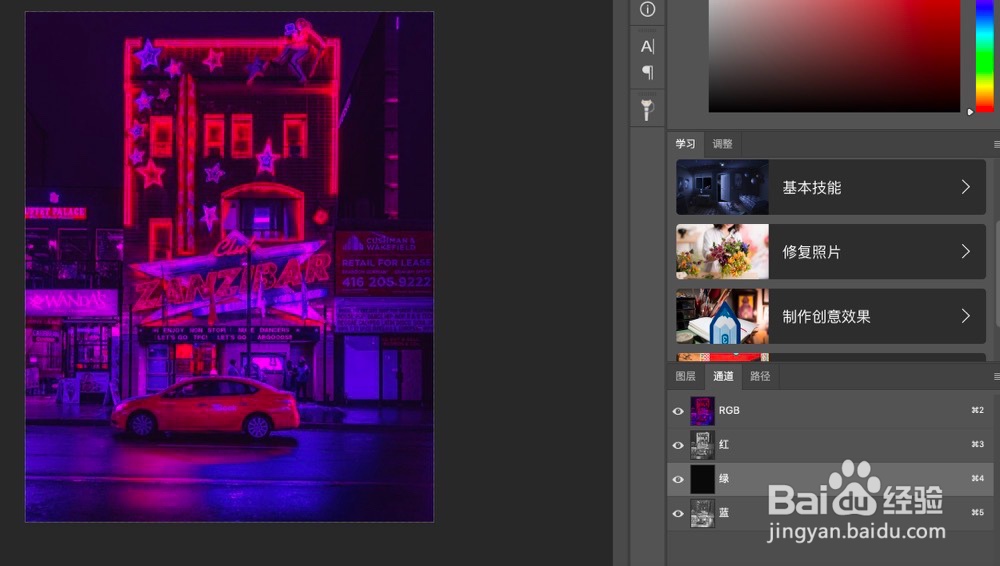Switch to the 调整 tab
This screenshot has height=566, width=1000.
coord(723,144)
